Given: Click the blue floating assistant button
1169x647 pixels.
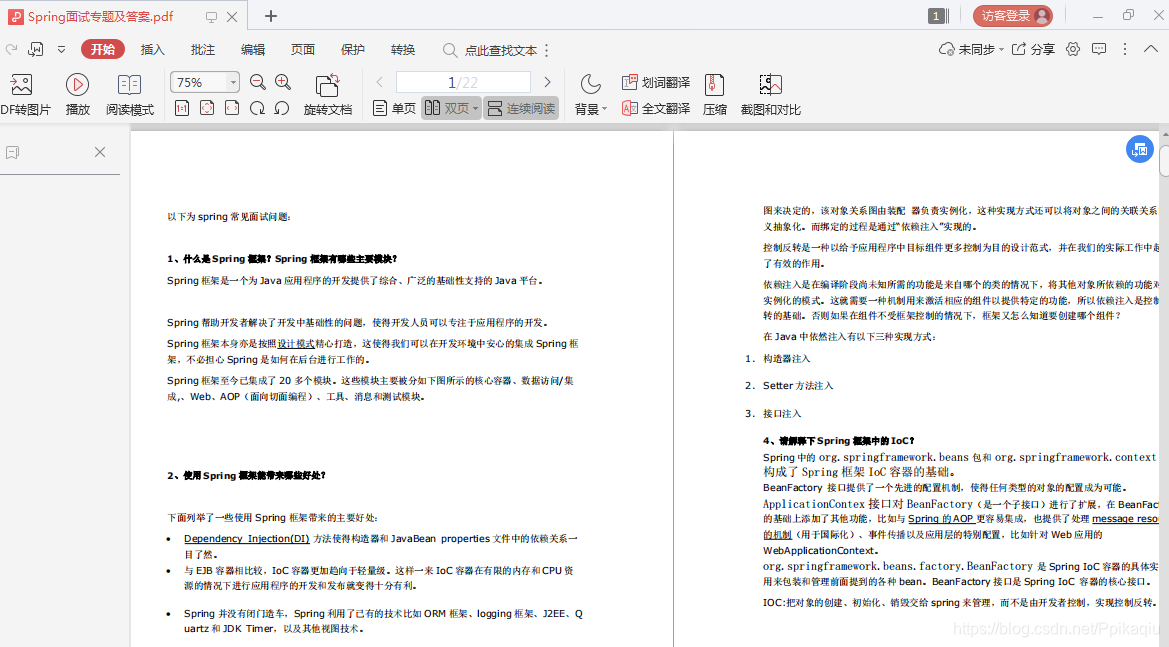Looking at the screenshot, I should pyautogui.click(x=1139, y=150).
